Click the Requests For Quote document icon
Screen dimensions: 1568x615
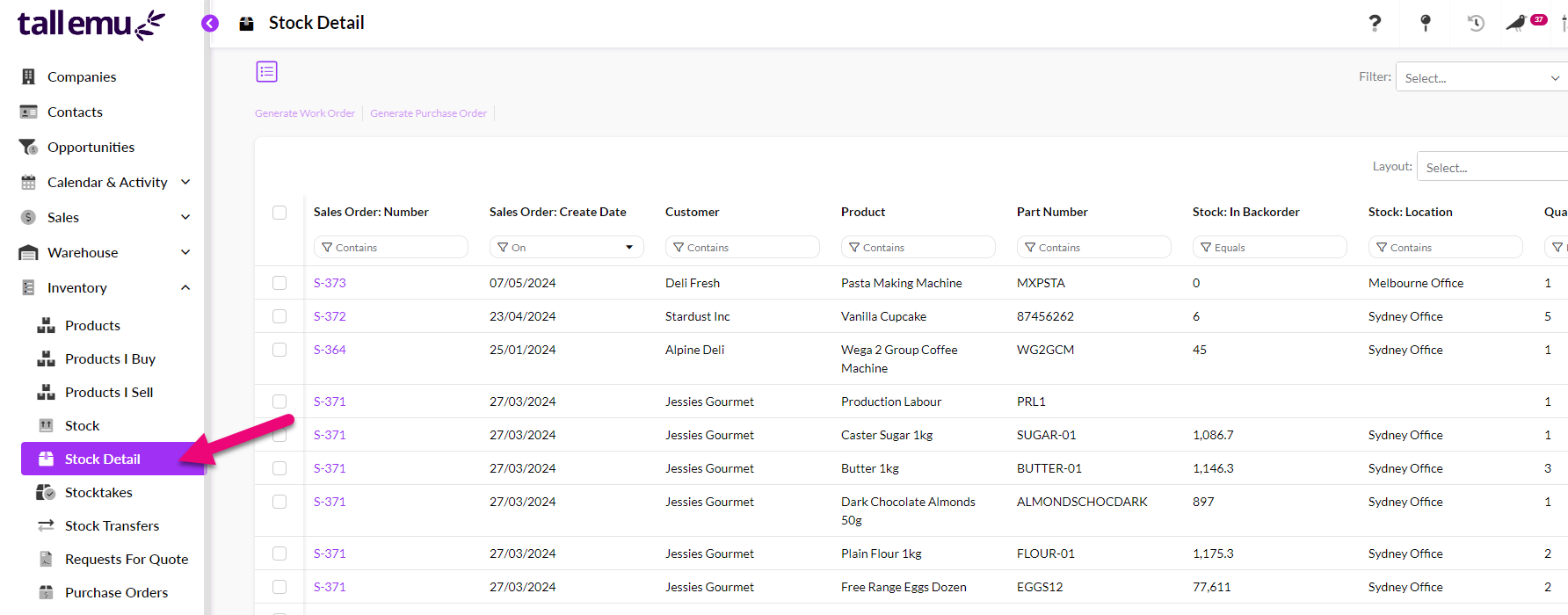pos(46,559)
